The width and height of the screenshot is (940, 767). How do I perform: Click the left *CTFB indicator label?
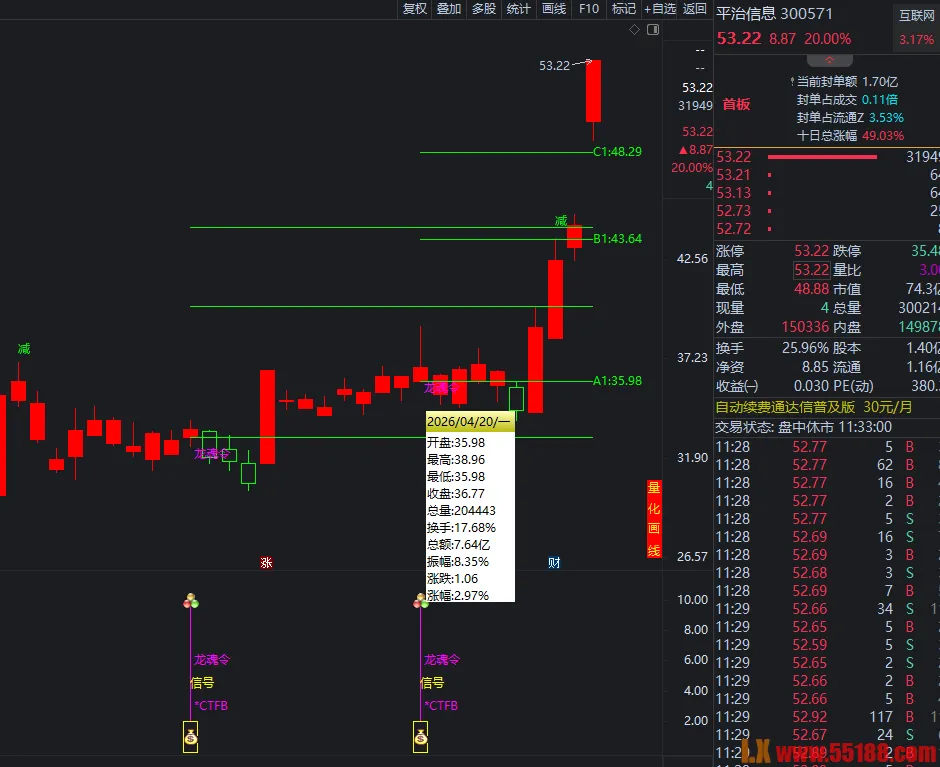(x=210, y=706)
